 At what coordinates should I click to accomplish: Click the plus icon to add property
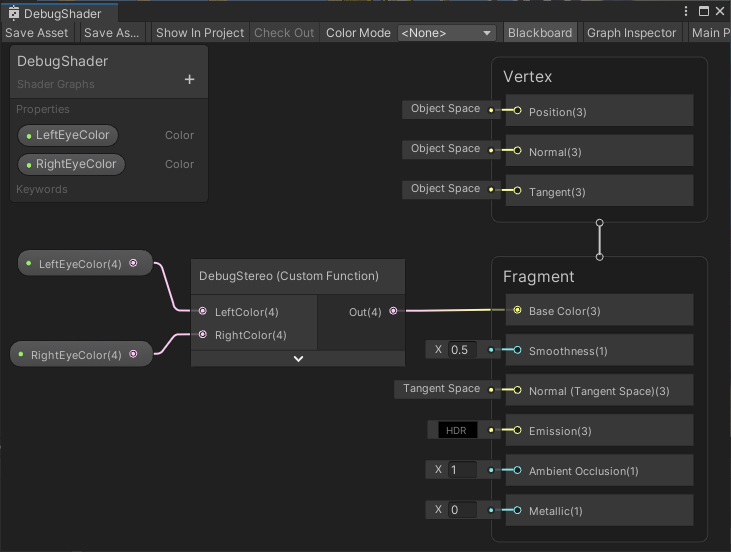click(189, 80)
